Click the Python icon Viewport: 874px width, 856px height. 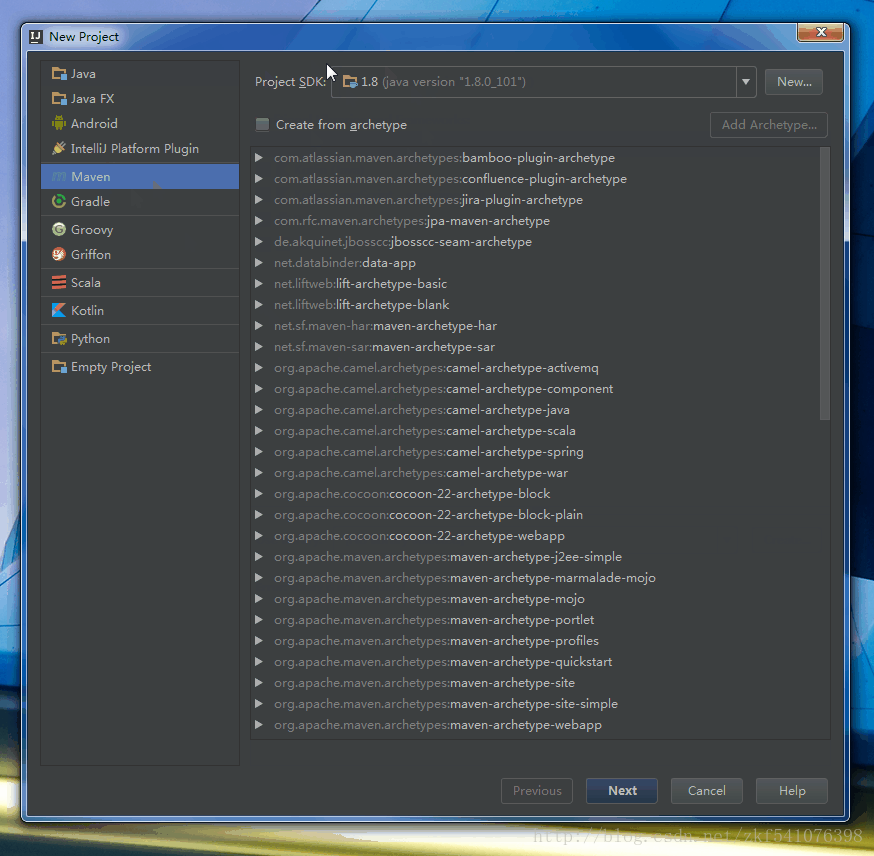tap(59, 338)
